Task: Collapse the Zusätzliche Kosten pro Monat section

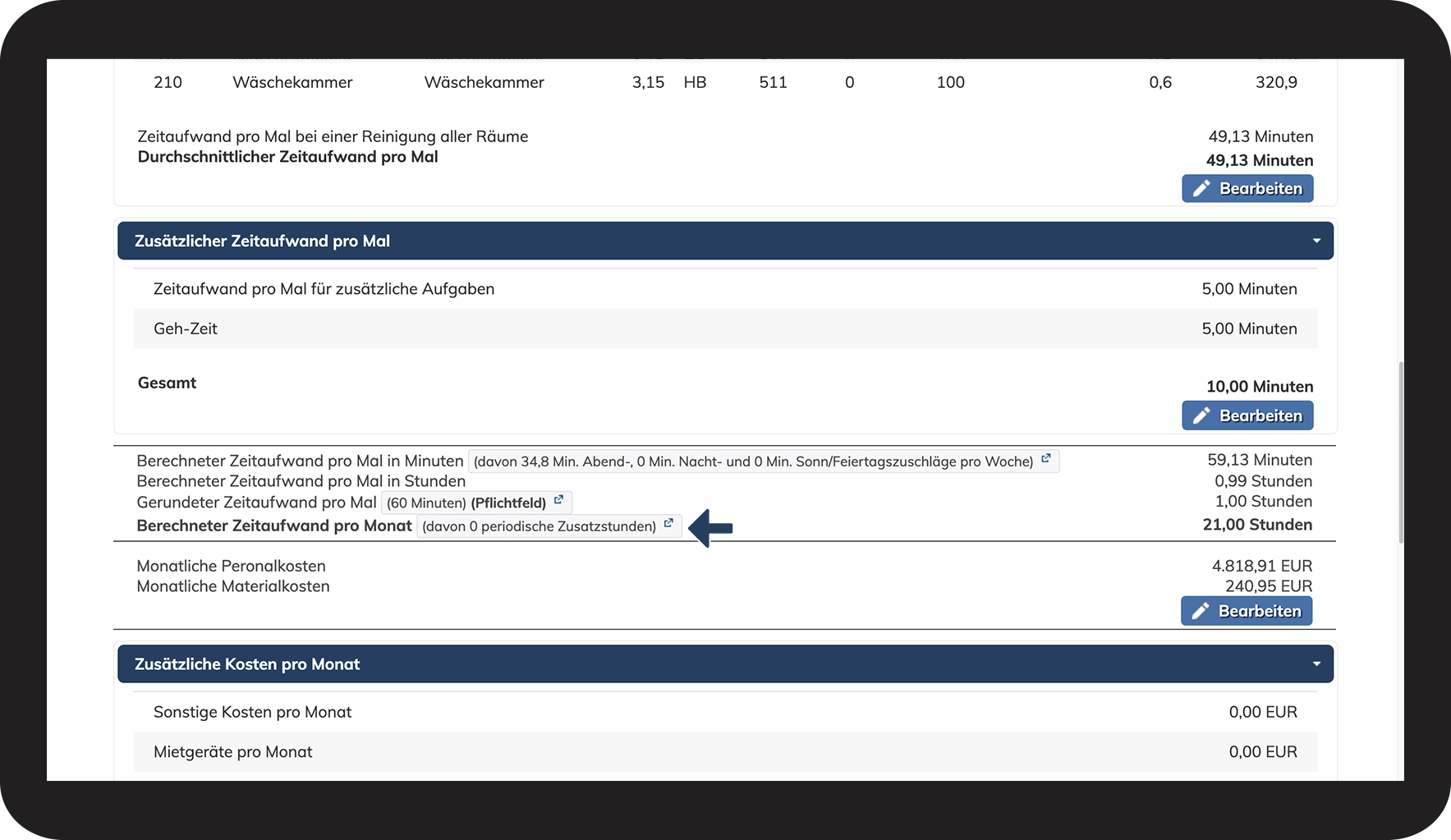Action: (x=1316, y=664)
